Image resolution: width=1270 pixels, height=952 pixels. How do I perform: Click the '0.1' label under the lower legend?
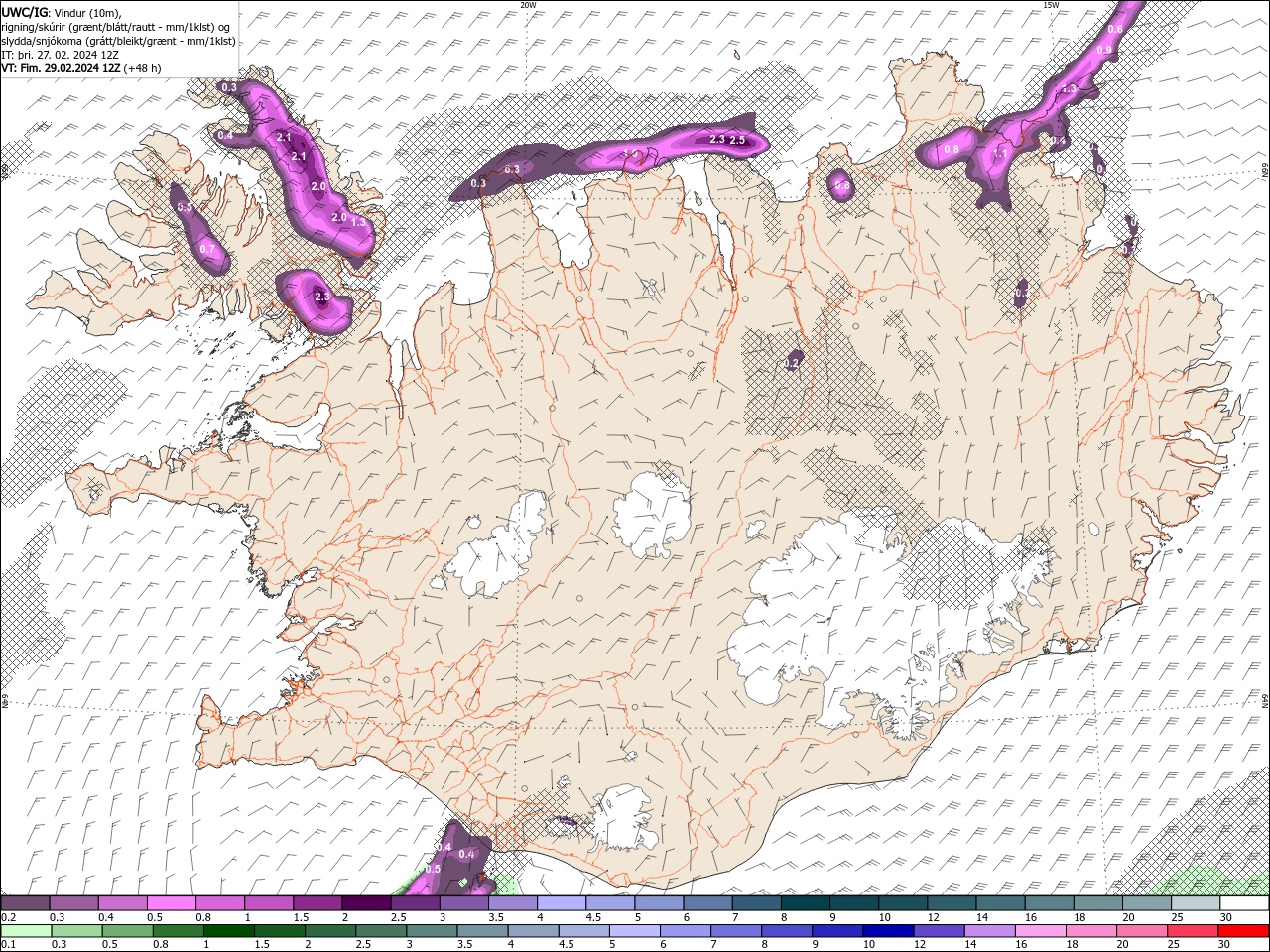coord(8,945)
